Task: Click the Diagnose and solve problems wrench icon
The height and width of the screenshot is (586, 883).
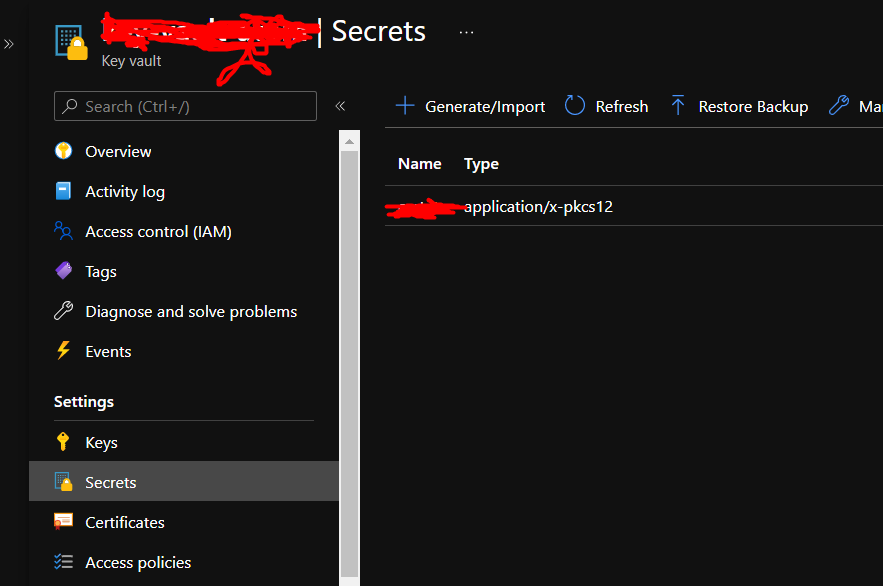Action: pyautogui.click(x=64, y=311)
